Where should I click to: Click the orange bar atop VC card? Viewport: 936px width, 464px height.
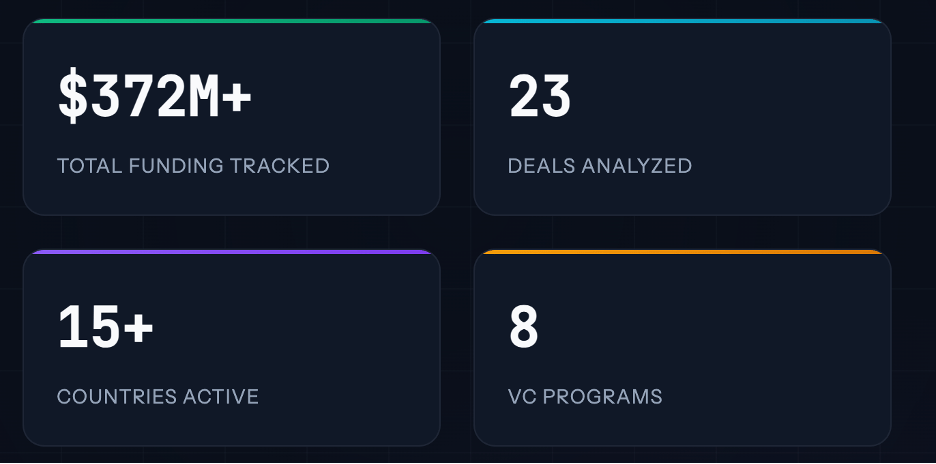682,252
